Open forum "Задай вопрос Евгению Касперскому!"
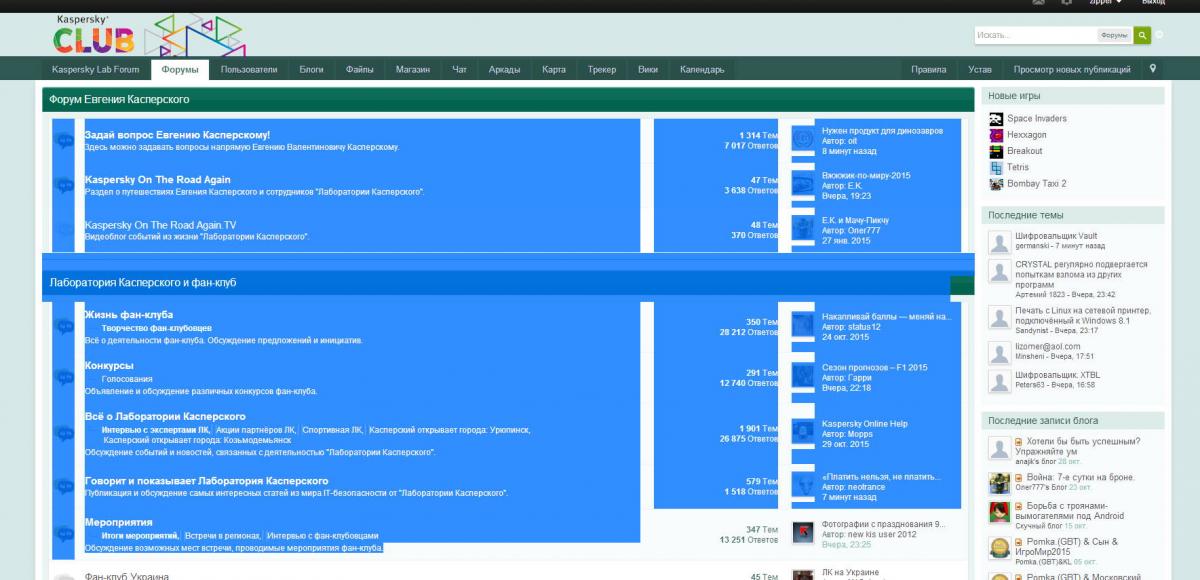 tap(178, 135)
